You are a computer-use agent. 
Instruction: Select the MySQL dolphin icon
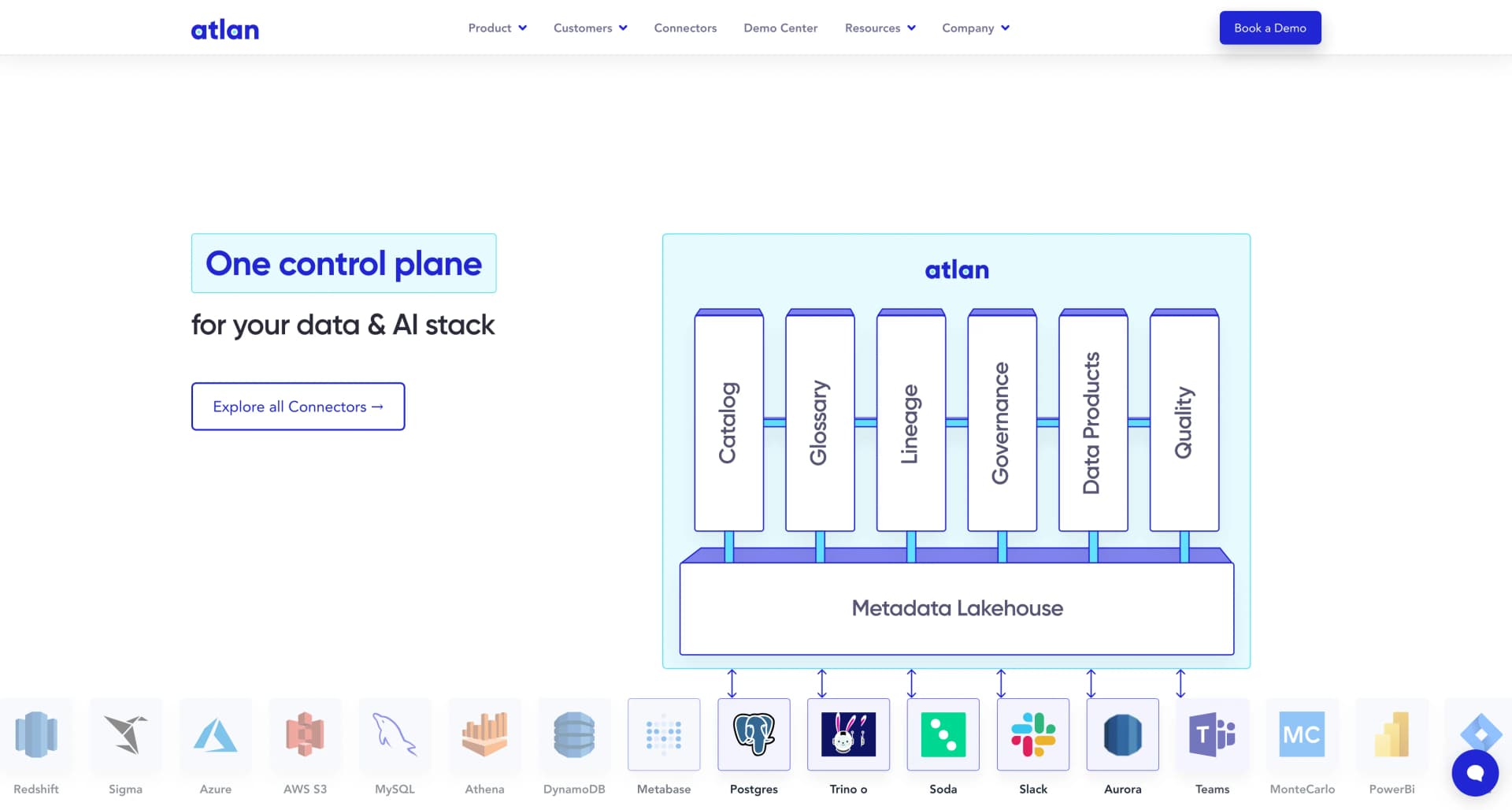pyautogui.click(x=395, y=734)
